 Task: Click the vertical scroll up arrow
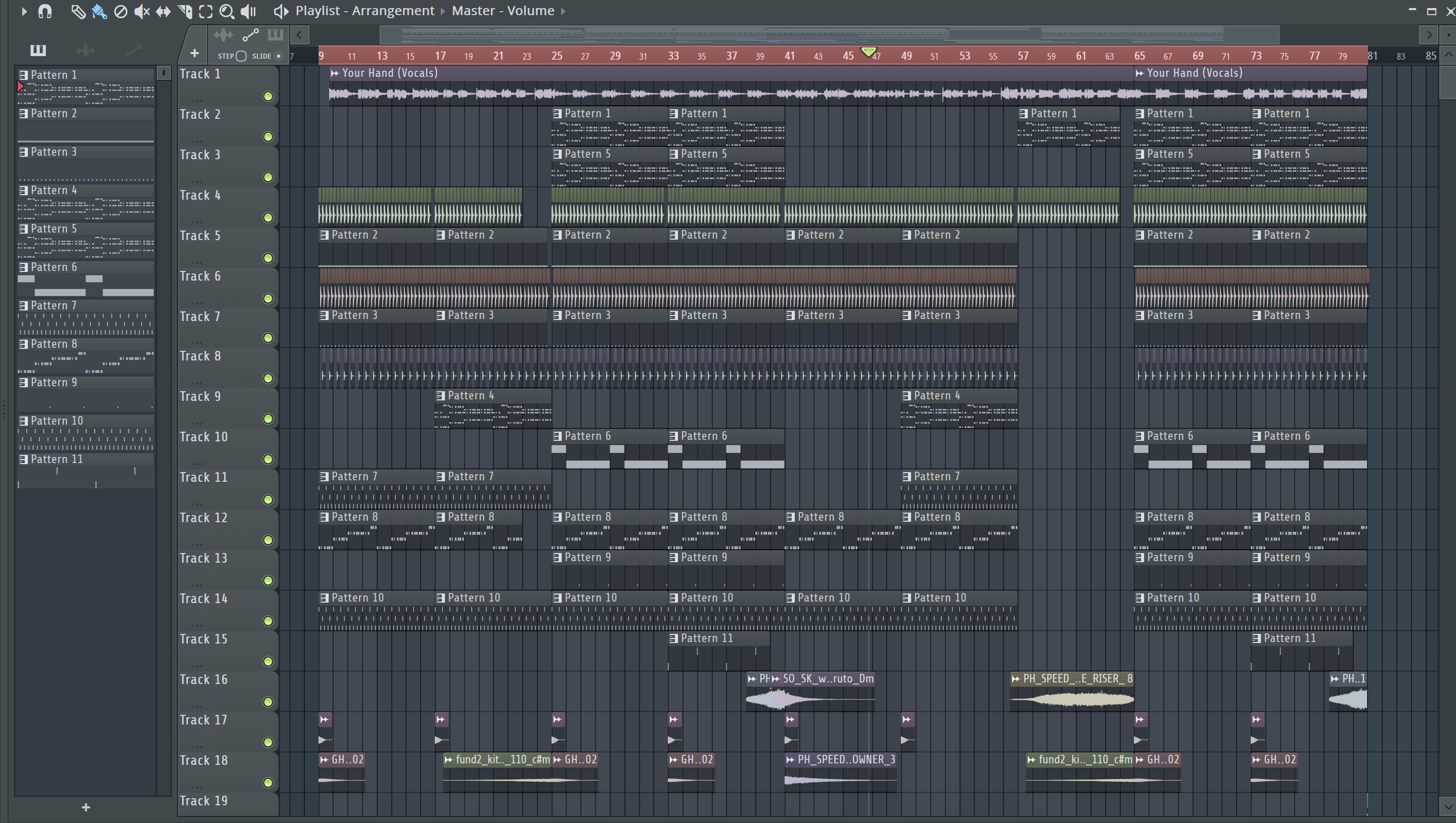[1448, 55]
